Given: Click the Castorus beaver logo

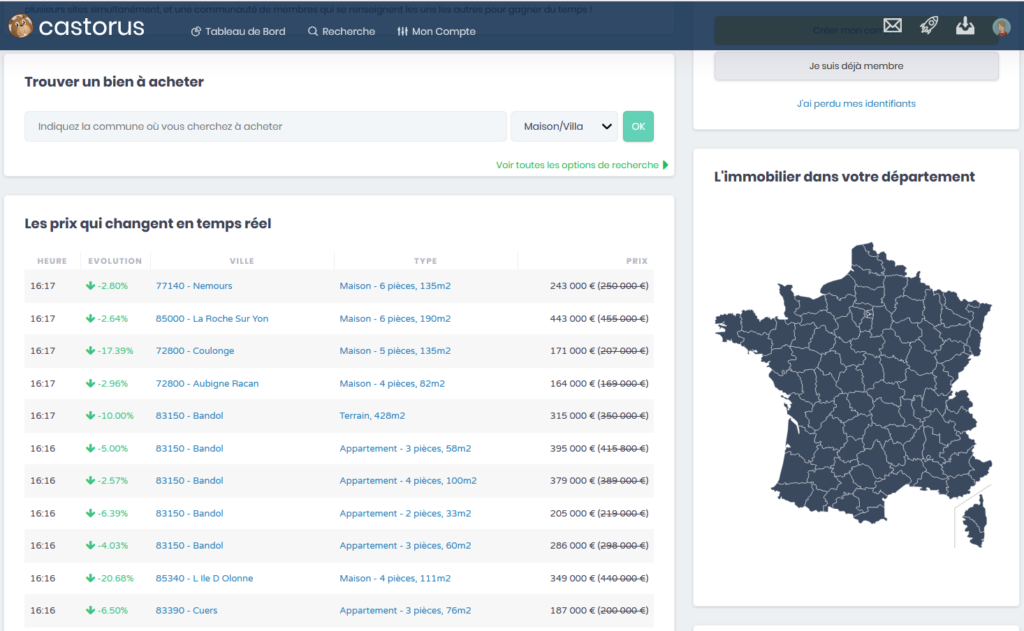Looking at the screenshot, I should click(x=21, y=27).
